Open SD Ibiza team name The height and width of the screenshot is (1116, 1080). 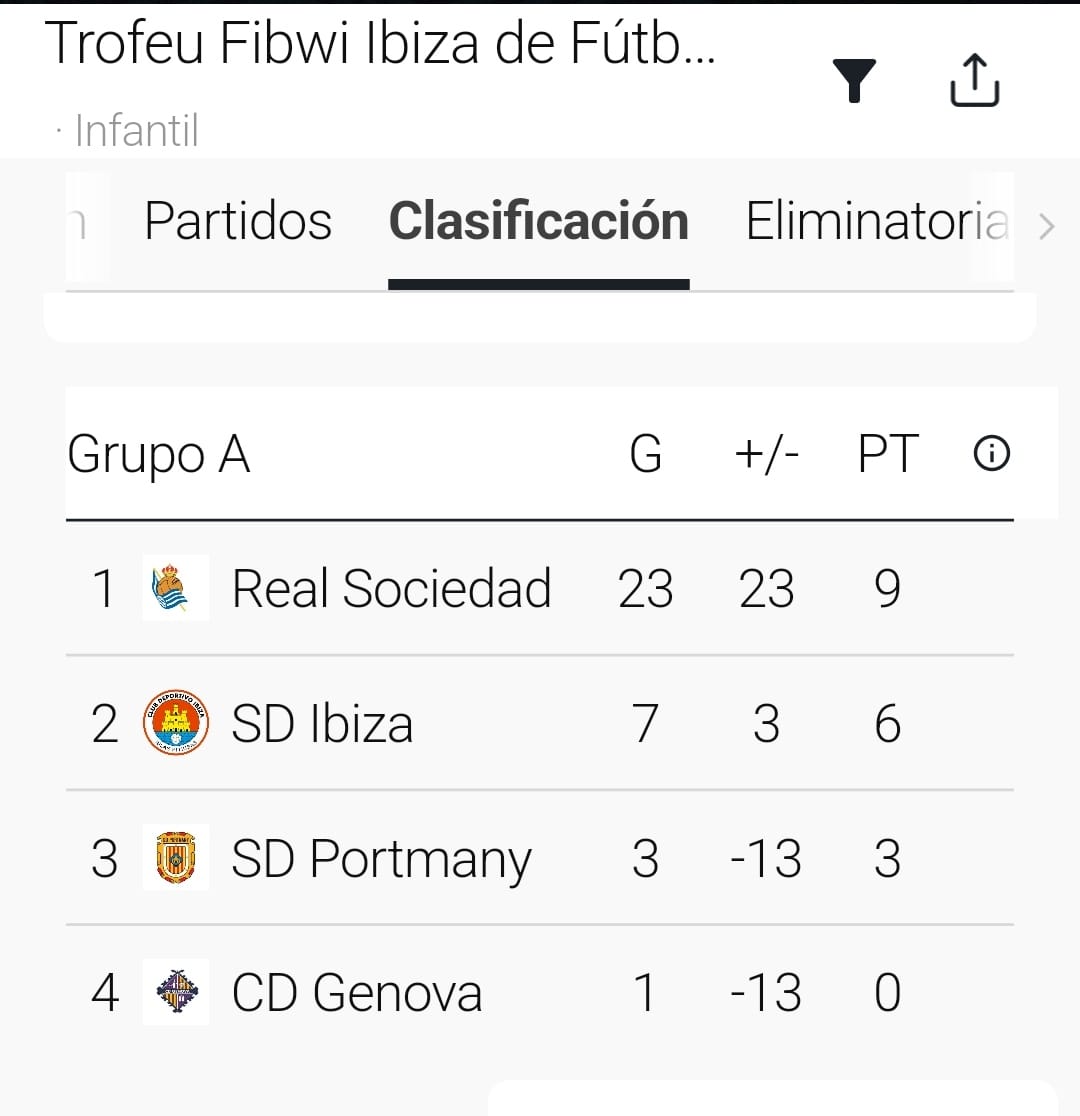pyautogui.click(x=322, y=723)
